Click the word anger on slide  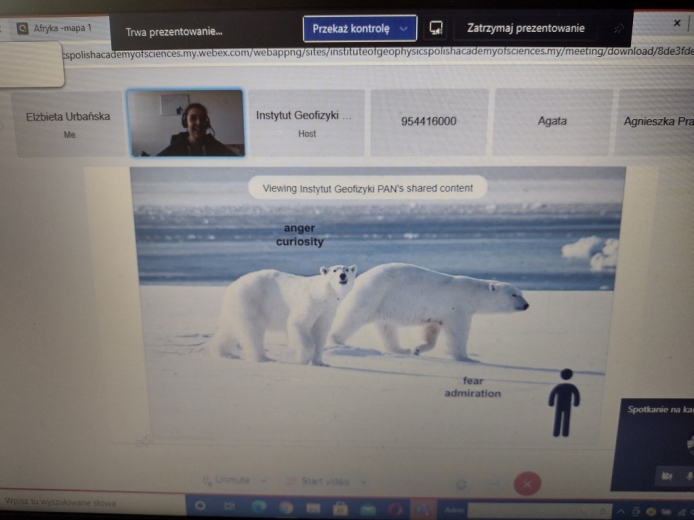(x=299, y=228)
